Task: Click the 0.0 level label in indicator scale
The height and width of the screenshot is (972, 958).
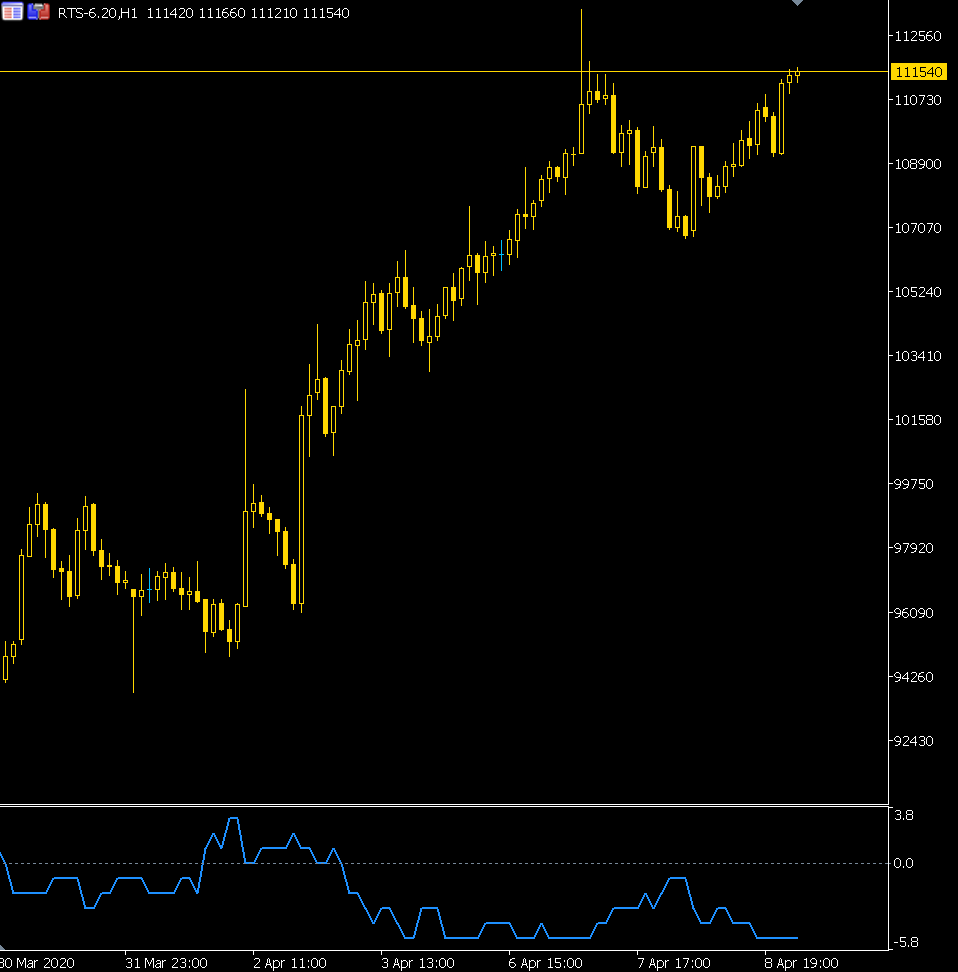Action: (905, 863)
